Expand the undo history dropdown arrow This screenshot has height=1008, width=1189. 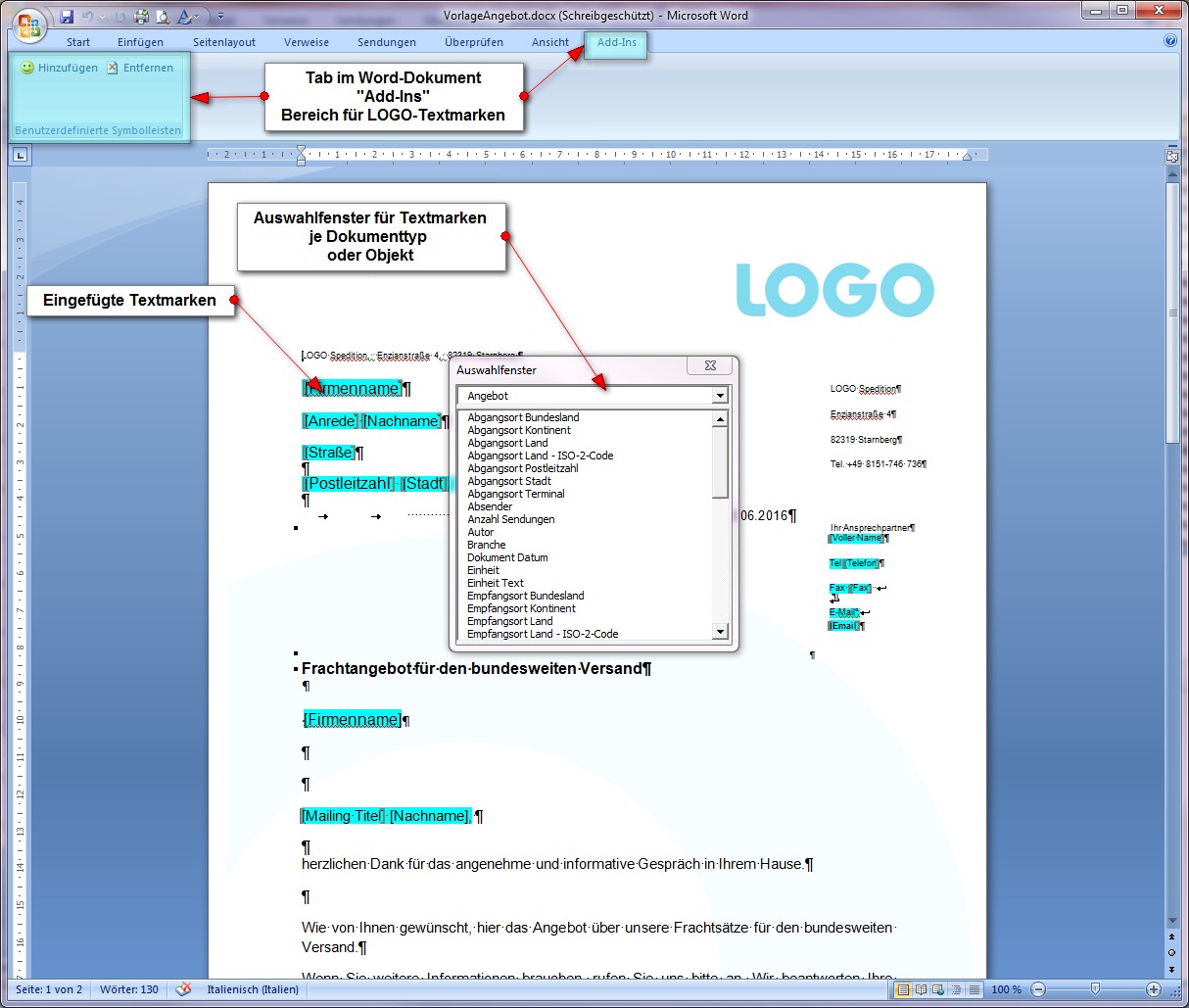click(x=102, y=17)
